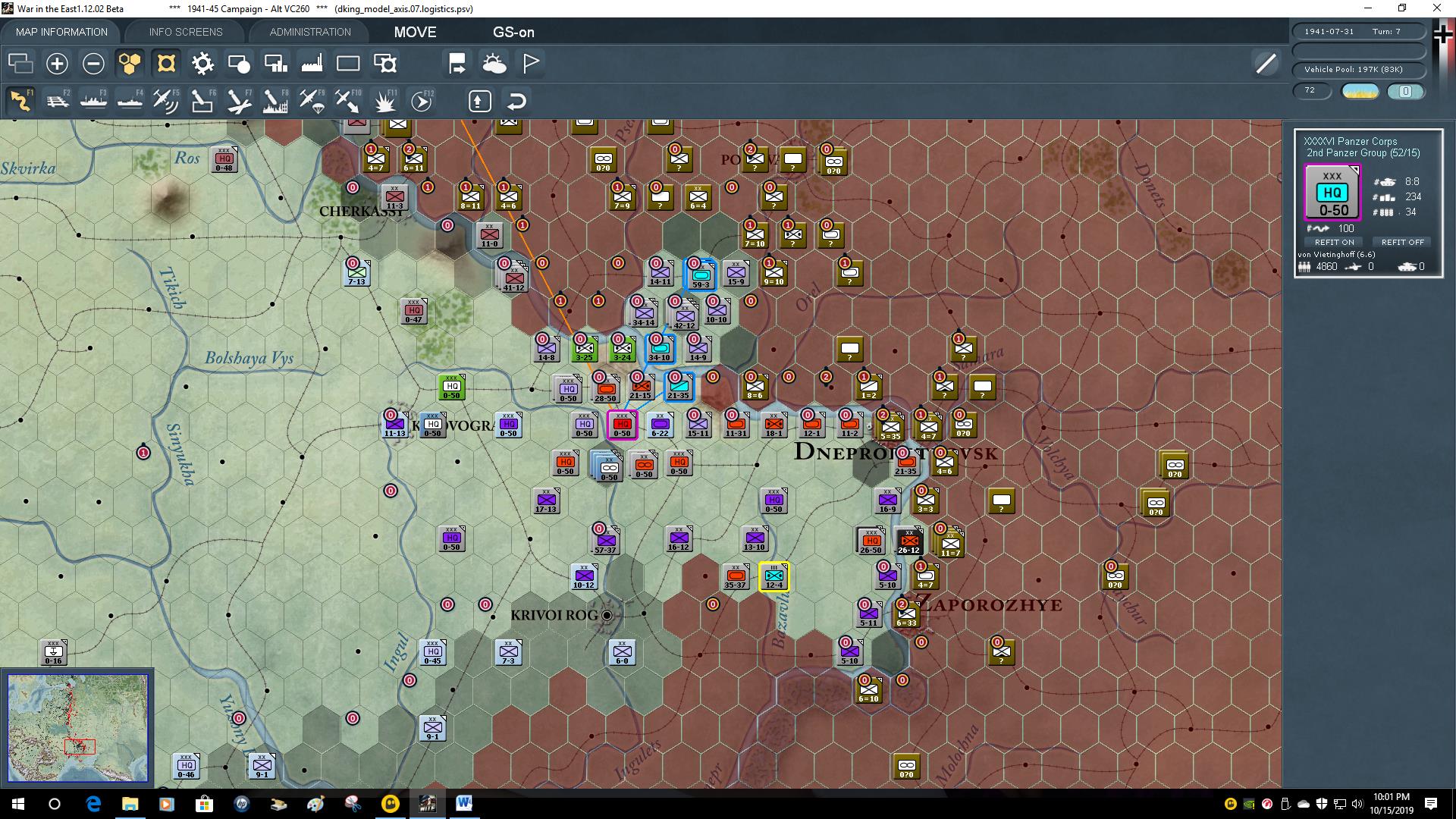This screenshot has width=1456, height=819.
Task: Click the Vehicle Pool readout
Action: coord(1357,69)
